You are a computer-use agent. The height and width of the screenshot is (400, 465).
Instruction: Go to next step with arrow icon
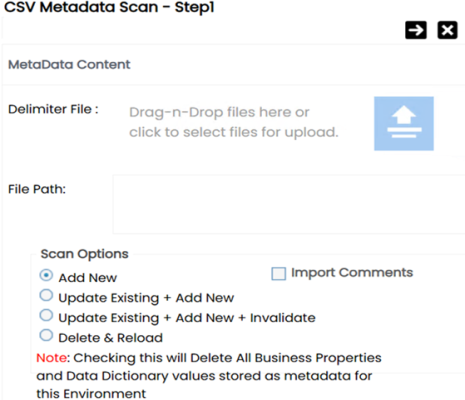416,30
